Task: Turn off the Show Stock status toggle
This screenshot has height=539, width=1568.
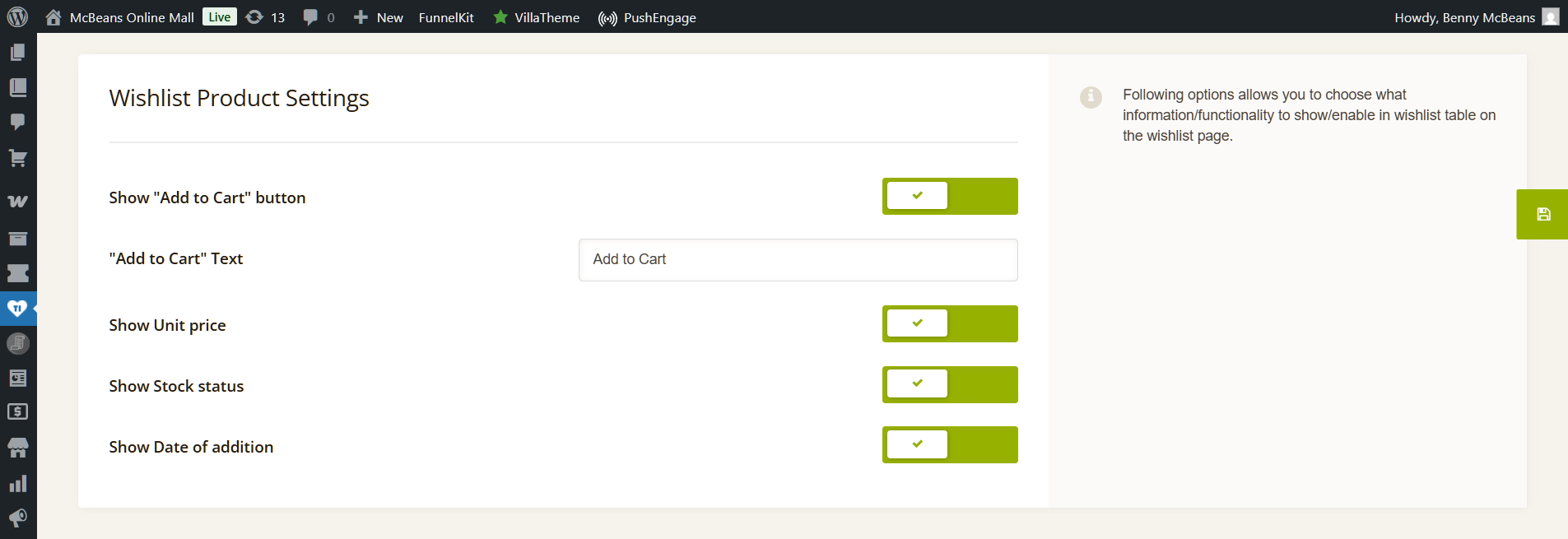Action: pos(949,384)
